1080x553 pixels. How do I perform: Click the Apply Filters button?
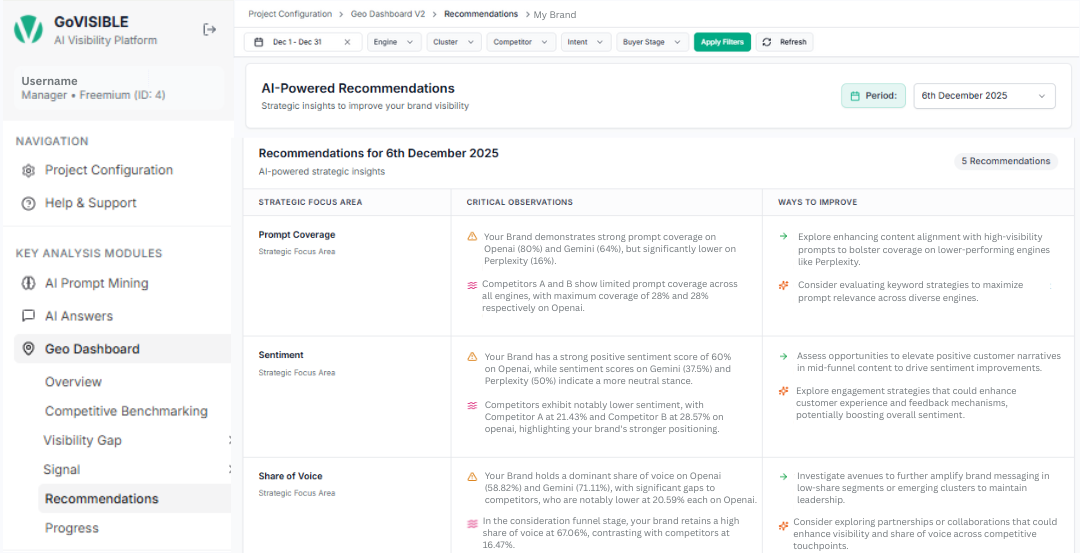click(722, 42)
